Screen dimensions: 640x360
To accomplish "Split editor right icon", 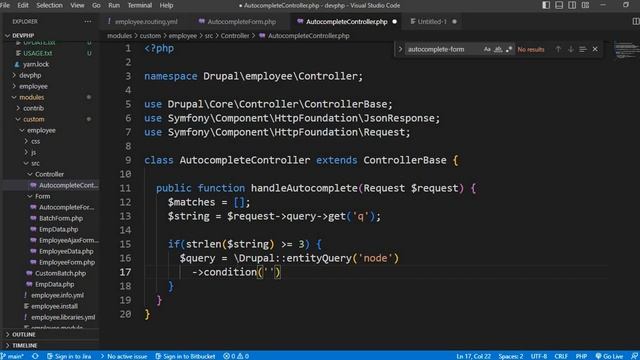I will 635,22.
